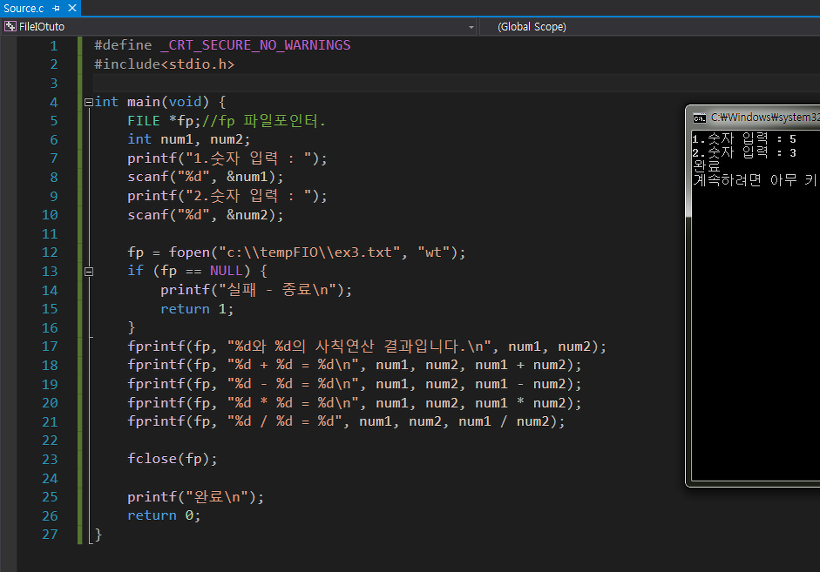The image size is (820, 572).
Task: Click line number 17 in the gutter
Action: tap(50, 347)
